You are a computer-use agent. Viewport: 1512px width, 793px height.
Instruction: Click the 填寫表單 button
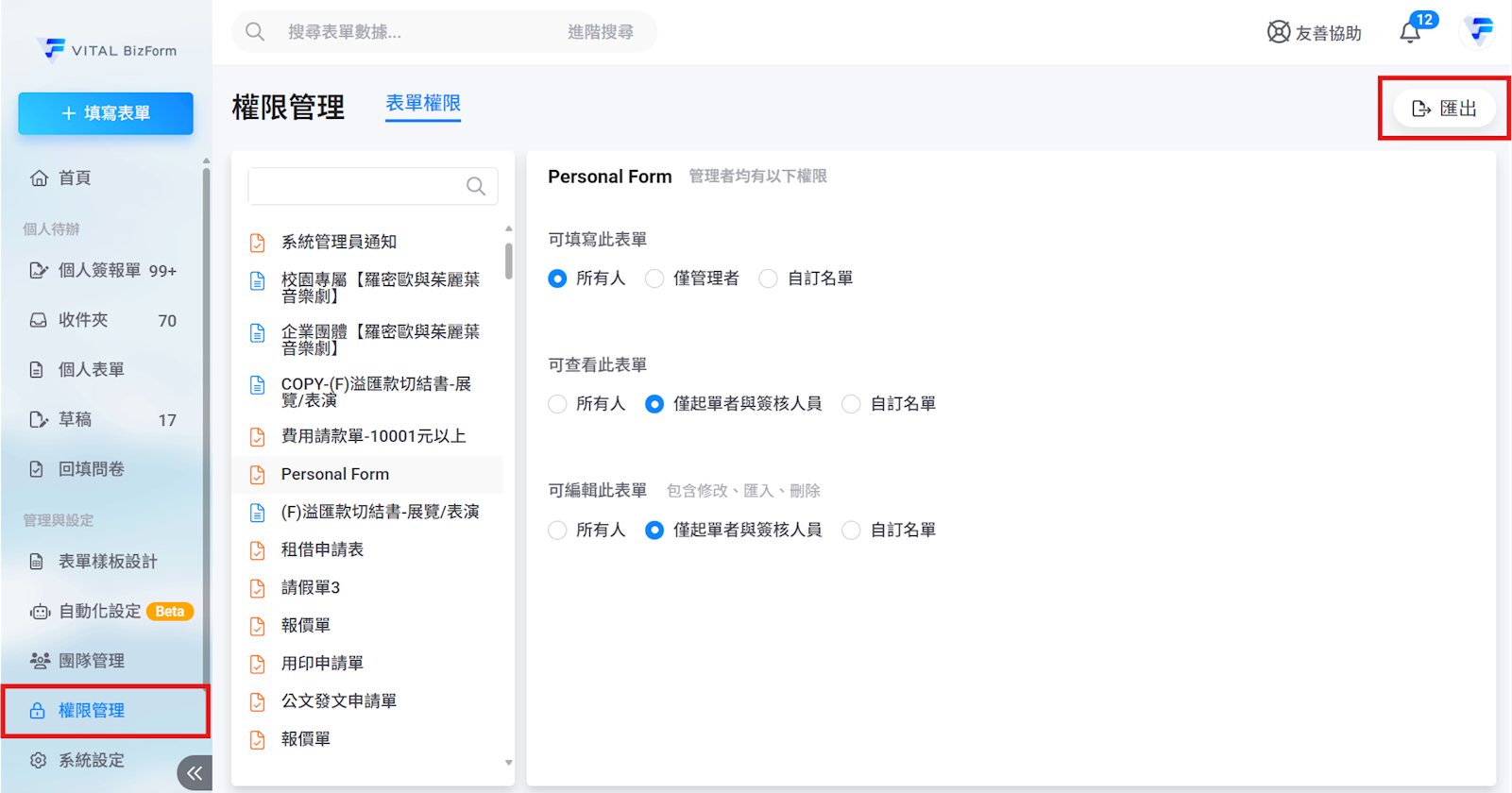pyautogui.click(x=106, y=113)
